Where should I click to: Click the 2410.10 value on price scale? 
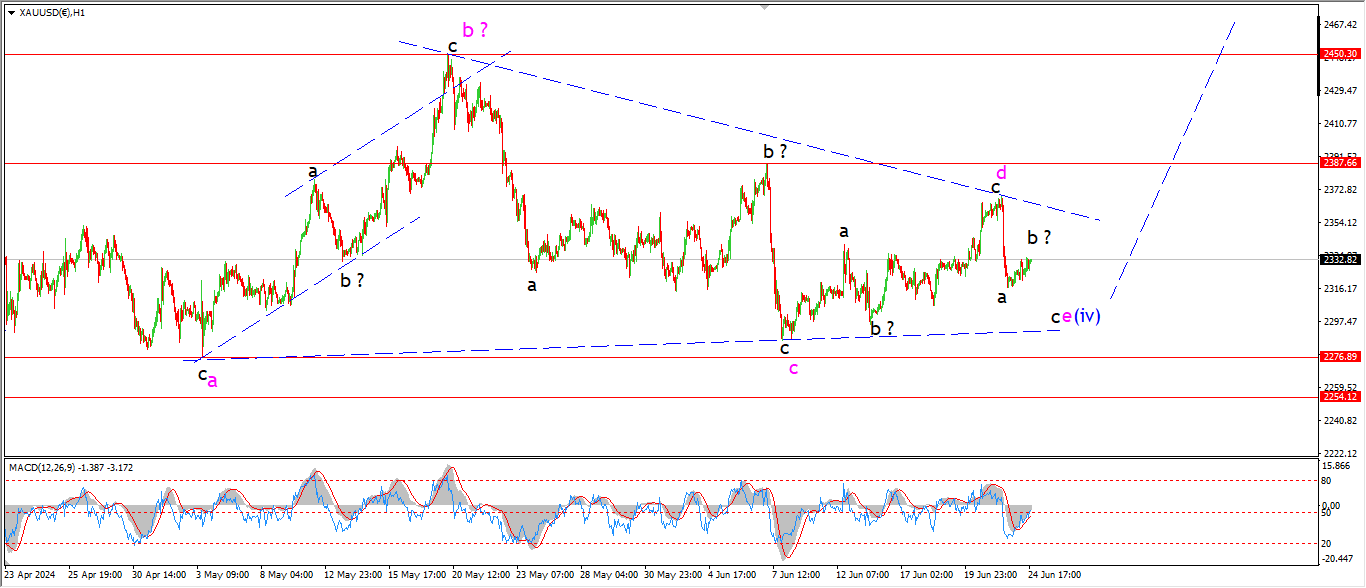point(1339,123)
